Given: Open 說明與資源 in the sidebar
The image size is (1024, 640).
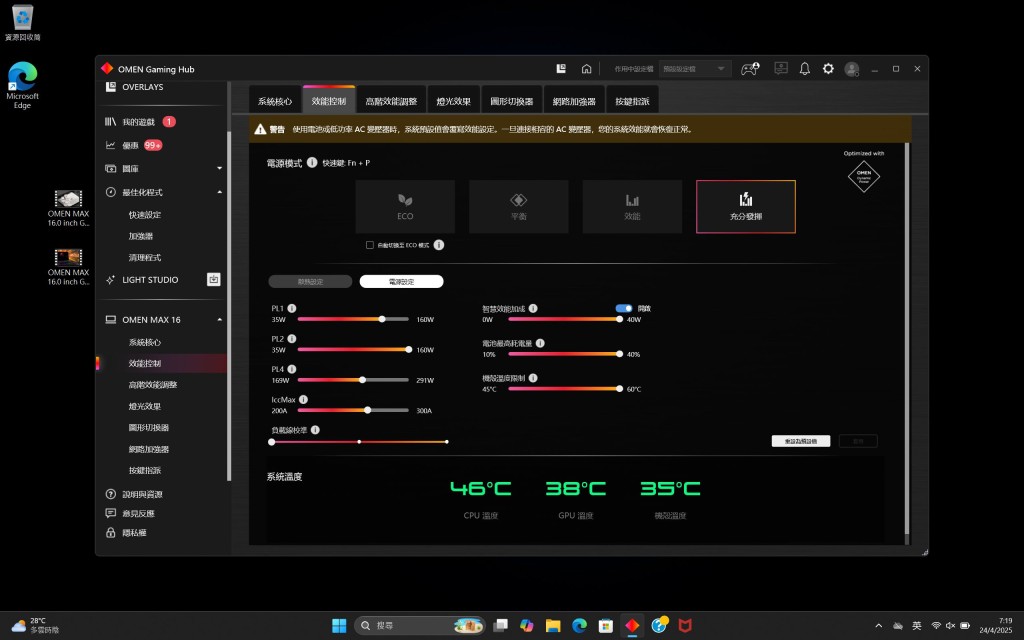Looking at the screenshot, I should click(x=142, y=494).
